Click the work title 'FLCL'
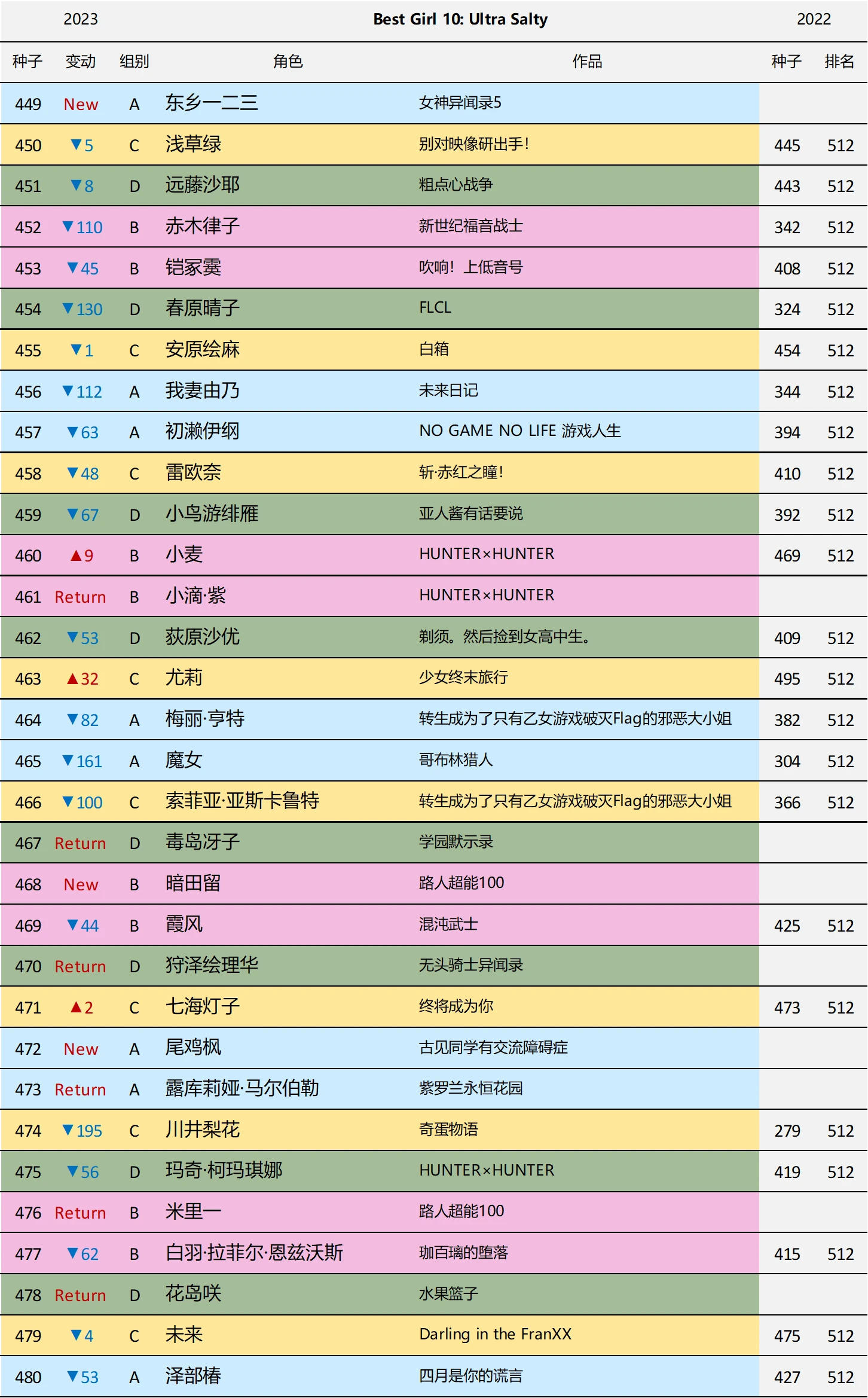This screenshot has height=1398, width=868. click(435, 308)
